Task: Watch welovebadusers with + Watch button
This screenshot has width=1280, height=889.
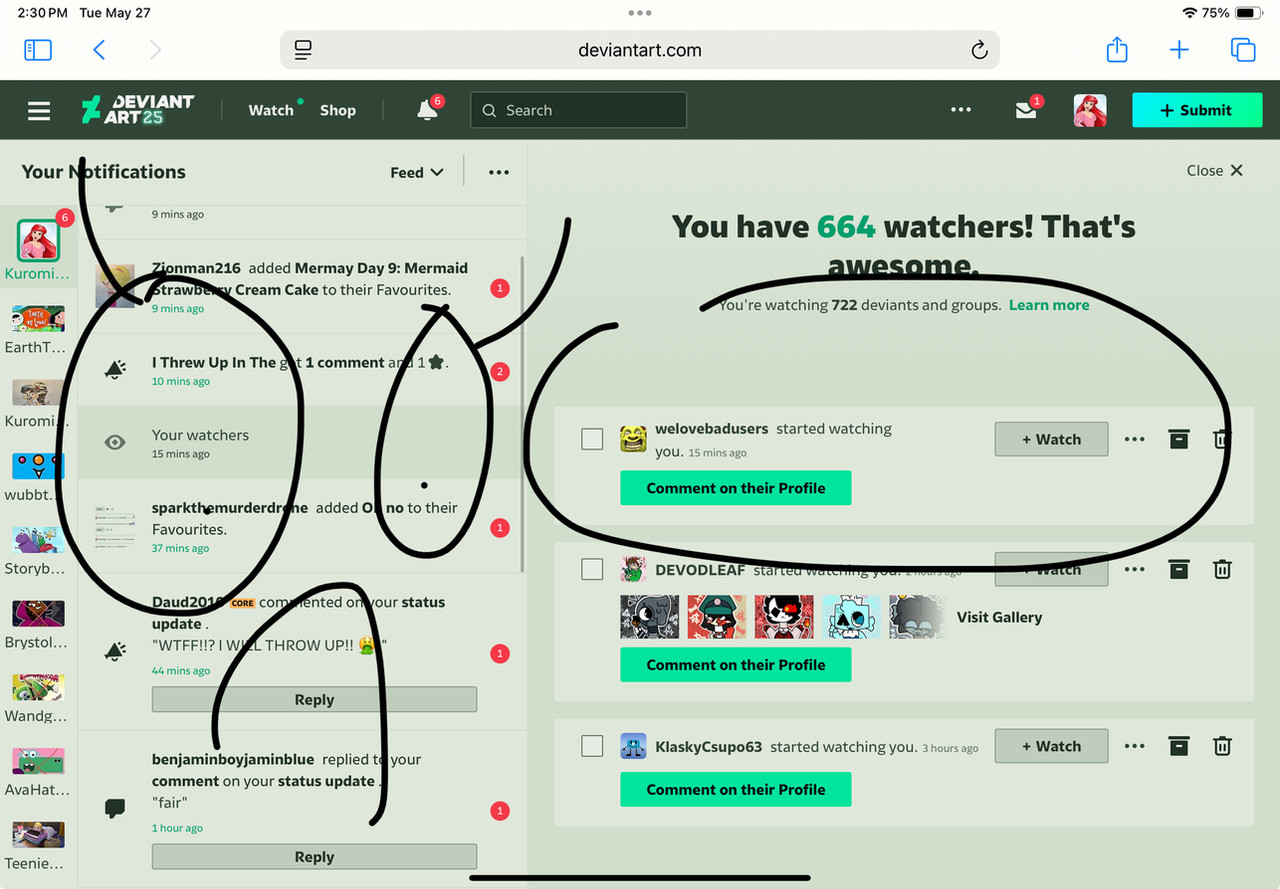Action: [1051, 439]
